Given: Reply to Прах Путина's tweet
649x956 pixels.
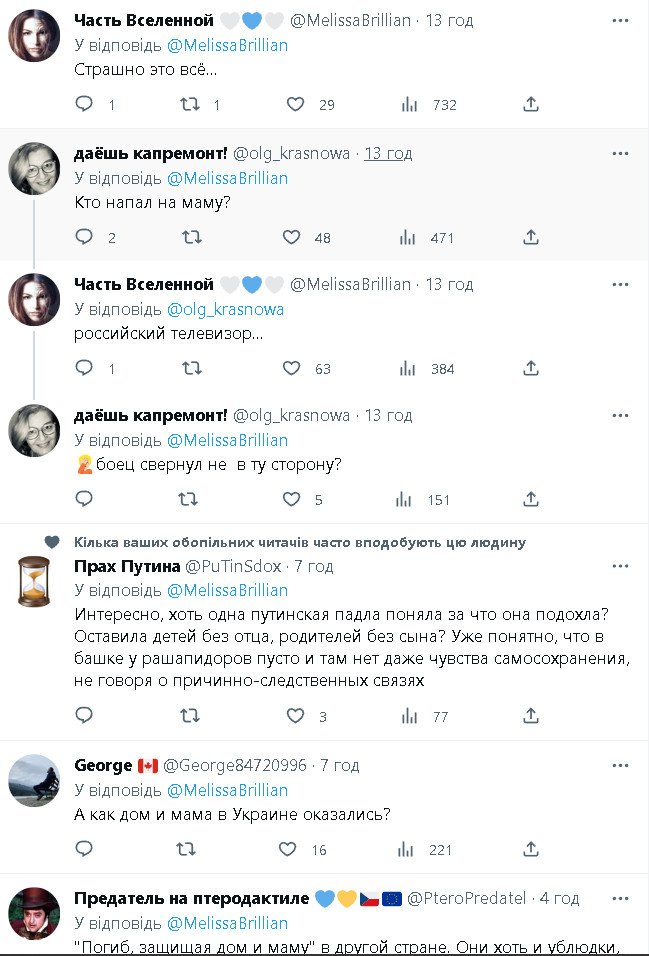Looking at the screenshot, I should click(x=84, y=716).
